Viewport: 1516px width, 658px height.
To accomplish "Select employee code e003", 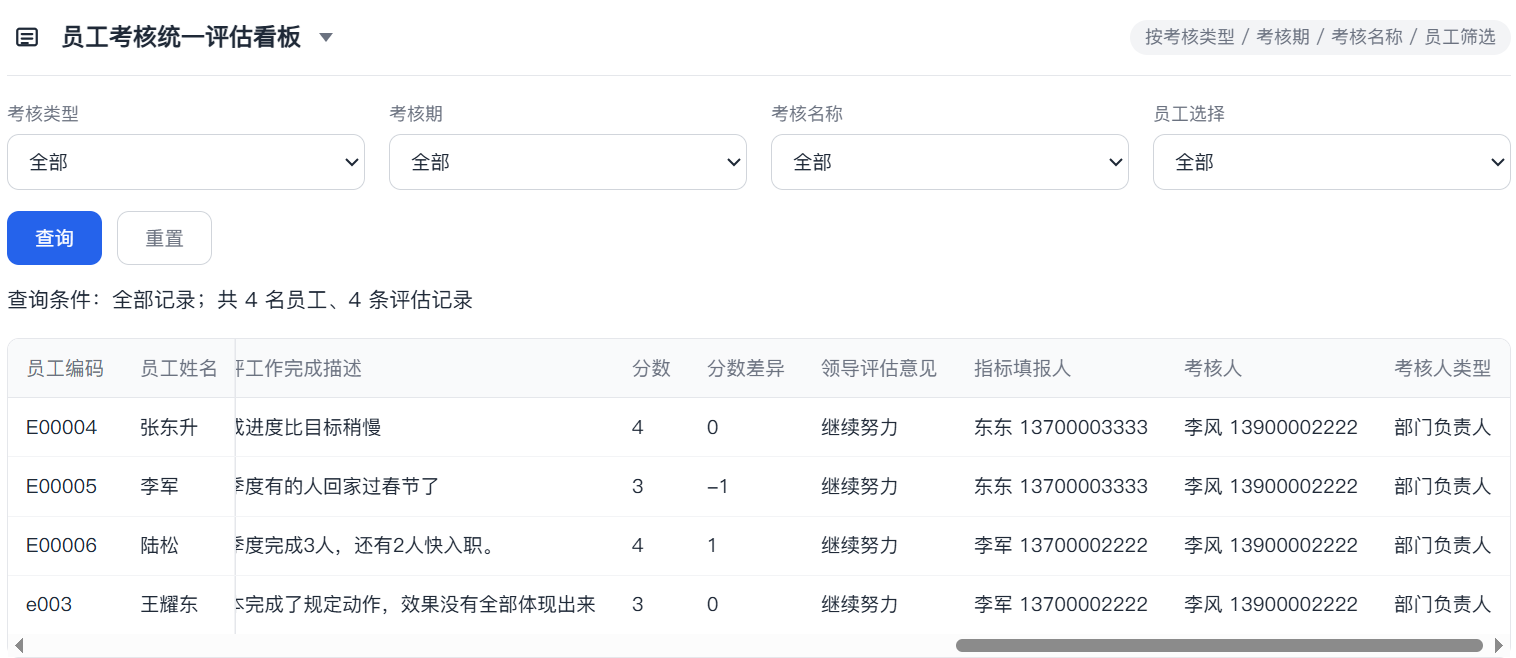I will coord(49,605).
